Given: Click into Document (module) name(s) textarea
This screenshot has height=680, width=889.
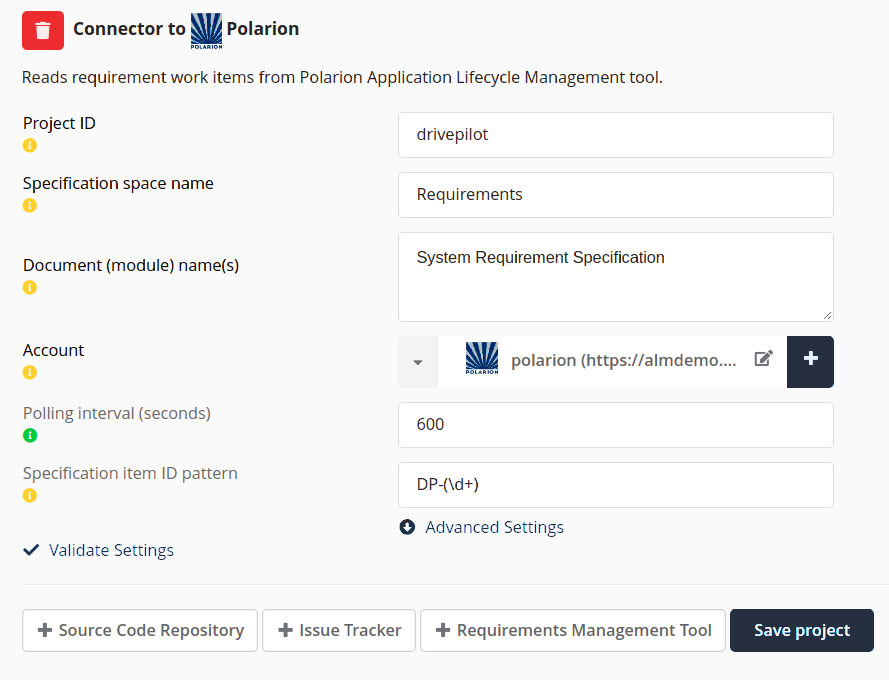Looking at the screenshot, I should point(616,277).
